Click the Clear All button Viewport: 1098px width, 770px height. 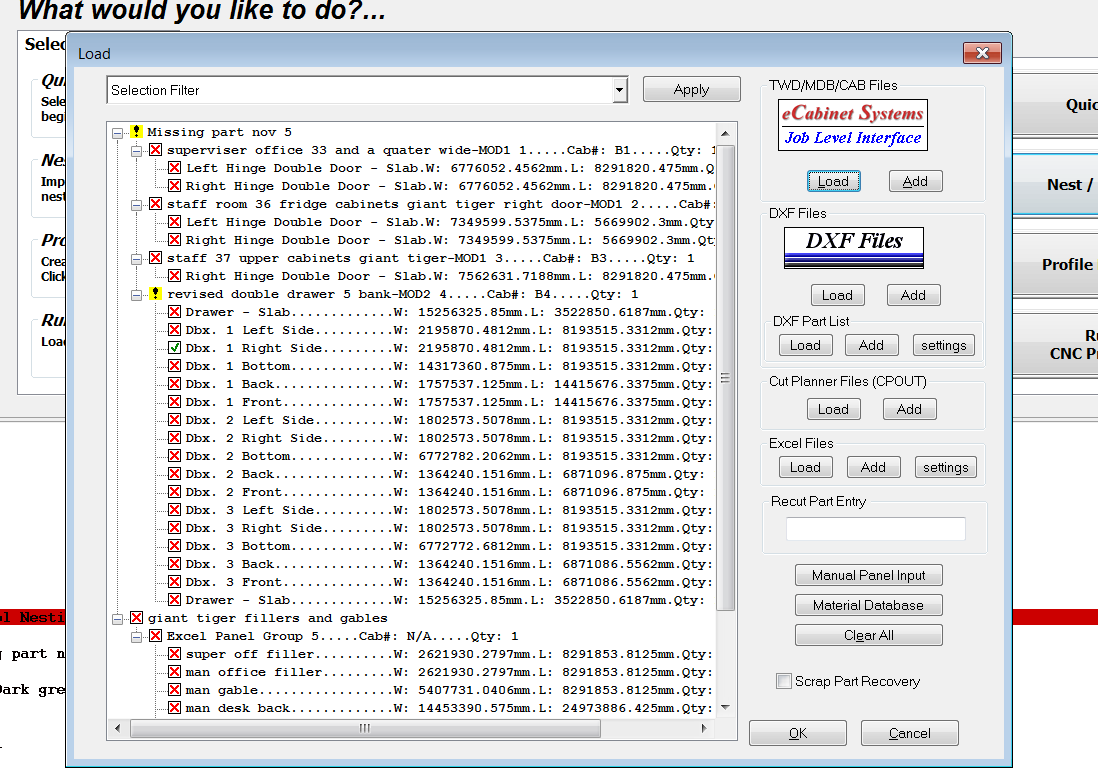click(x=868, y=635)
